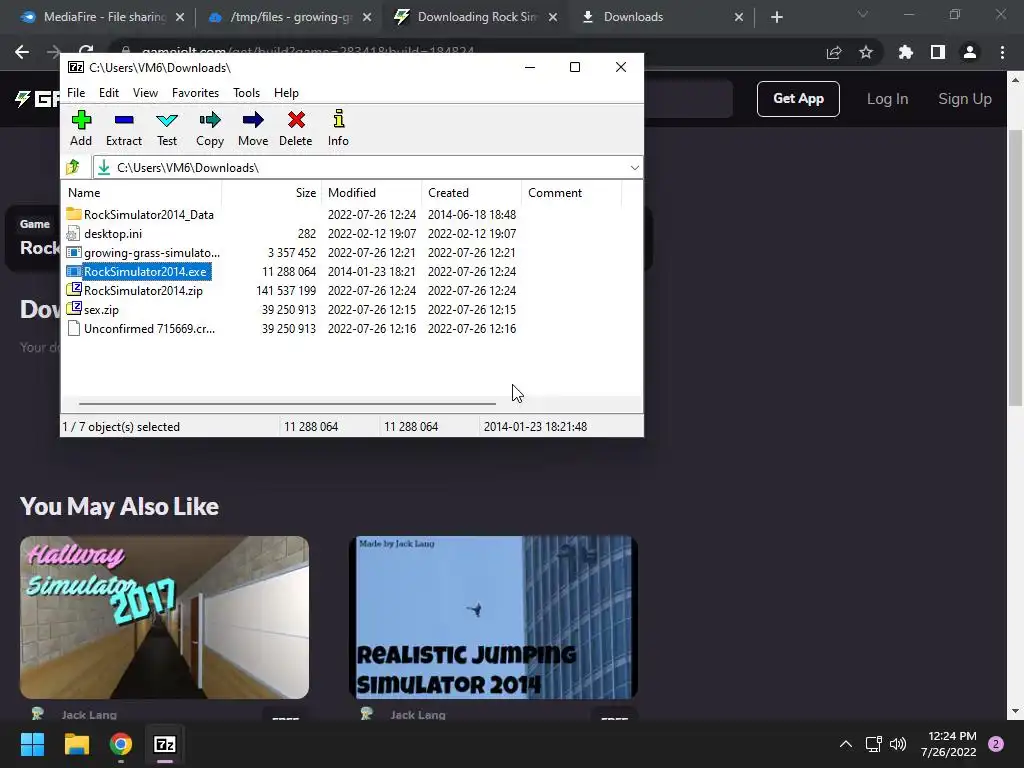Select the RockSimulator2014_Data folder icon
The image size is (1024, 768).
74,214
